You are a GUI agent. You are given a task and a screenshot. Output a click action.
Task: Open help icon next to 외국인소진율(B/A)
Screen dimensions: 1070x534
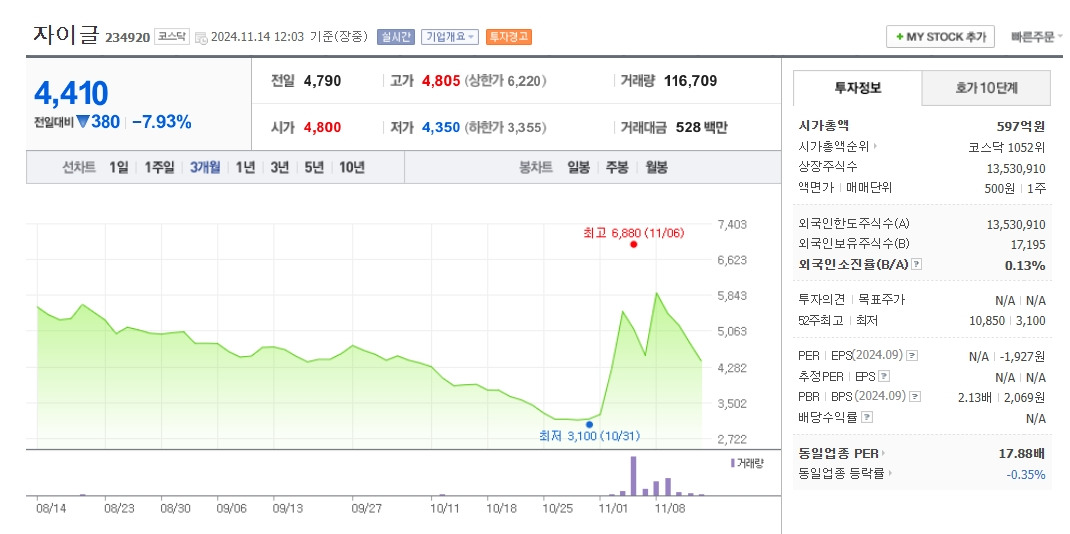coord(916,265)
